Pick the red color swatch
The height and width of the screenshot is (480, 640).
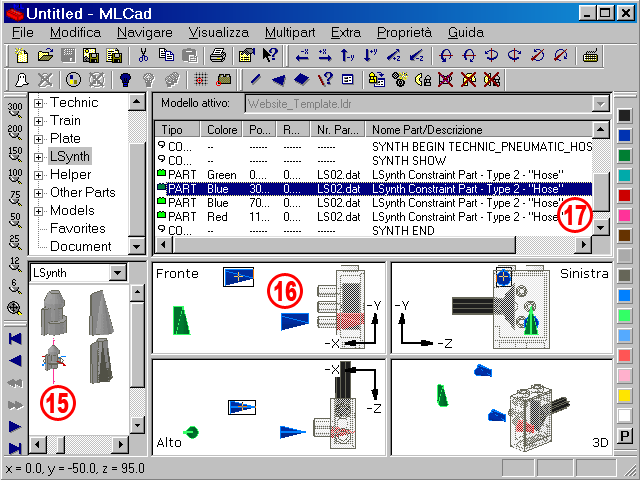coord(624,196)
